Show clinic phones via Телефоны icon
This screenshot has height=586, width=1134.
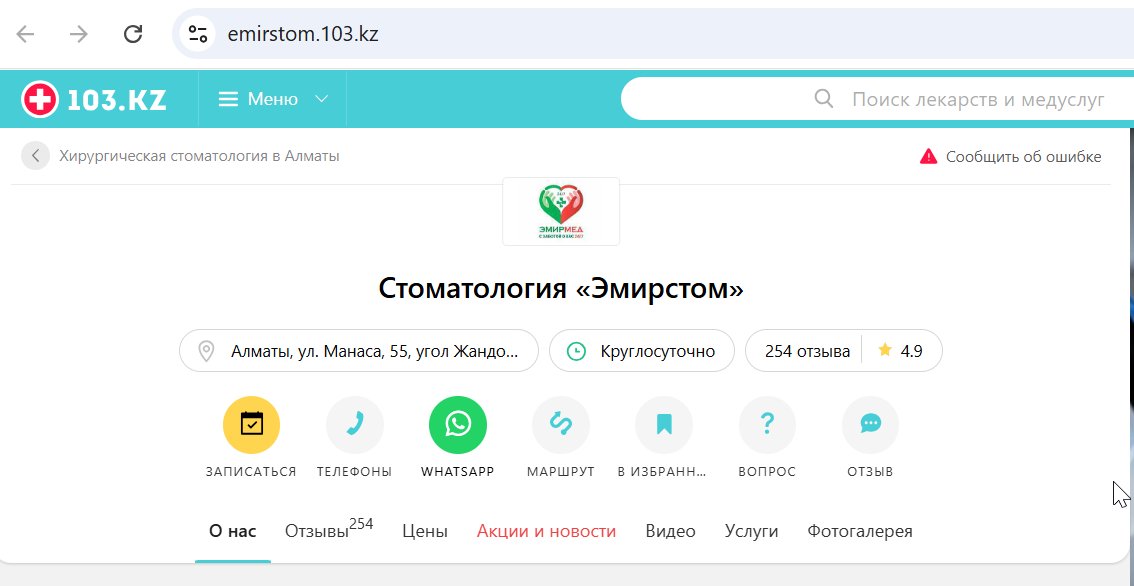coord(354,425)
